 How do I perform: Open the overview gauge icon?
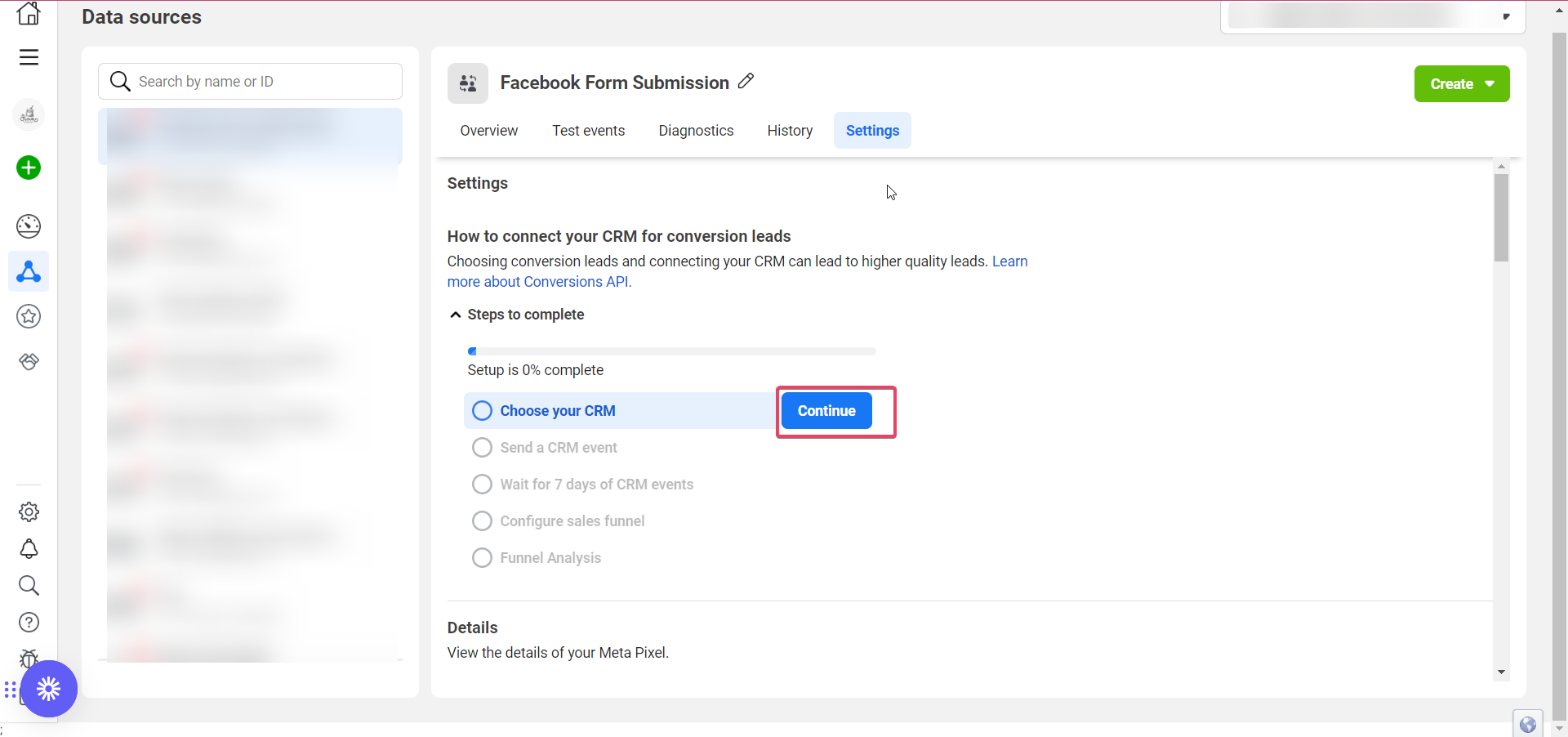[x=29, y=226]
